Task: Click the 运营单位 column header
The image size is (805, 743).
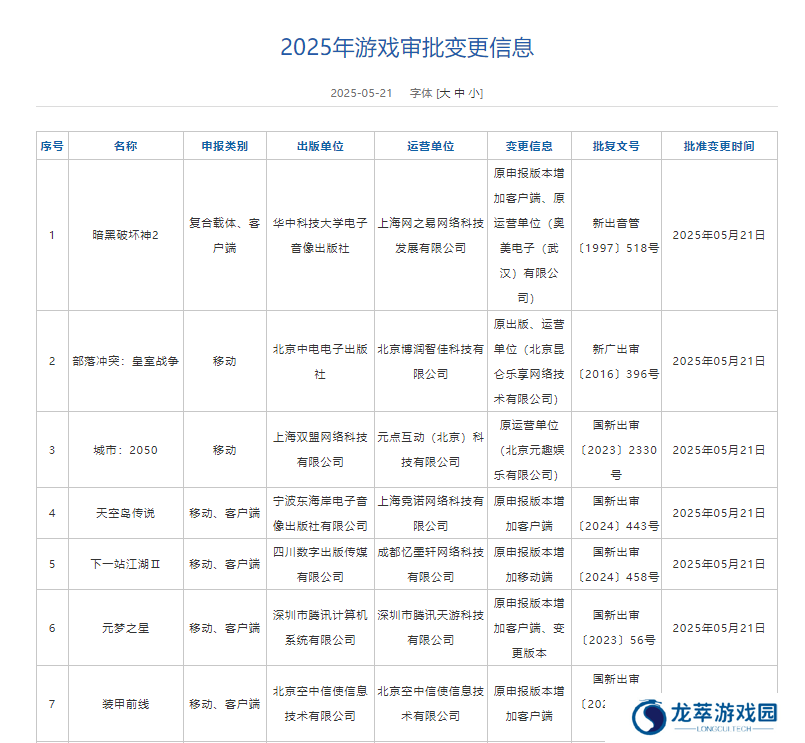Action: click(x=431, y=146)
